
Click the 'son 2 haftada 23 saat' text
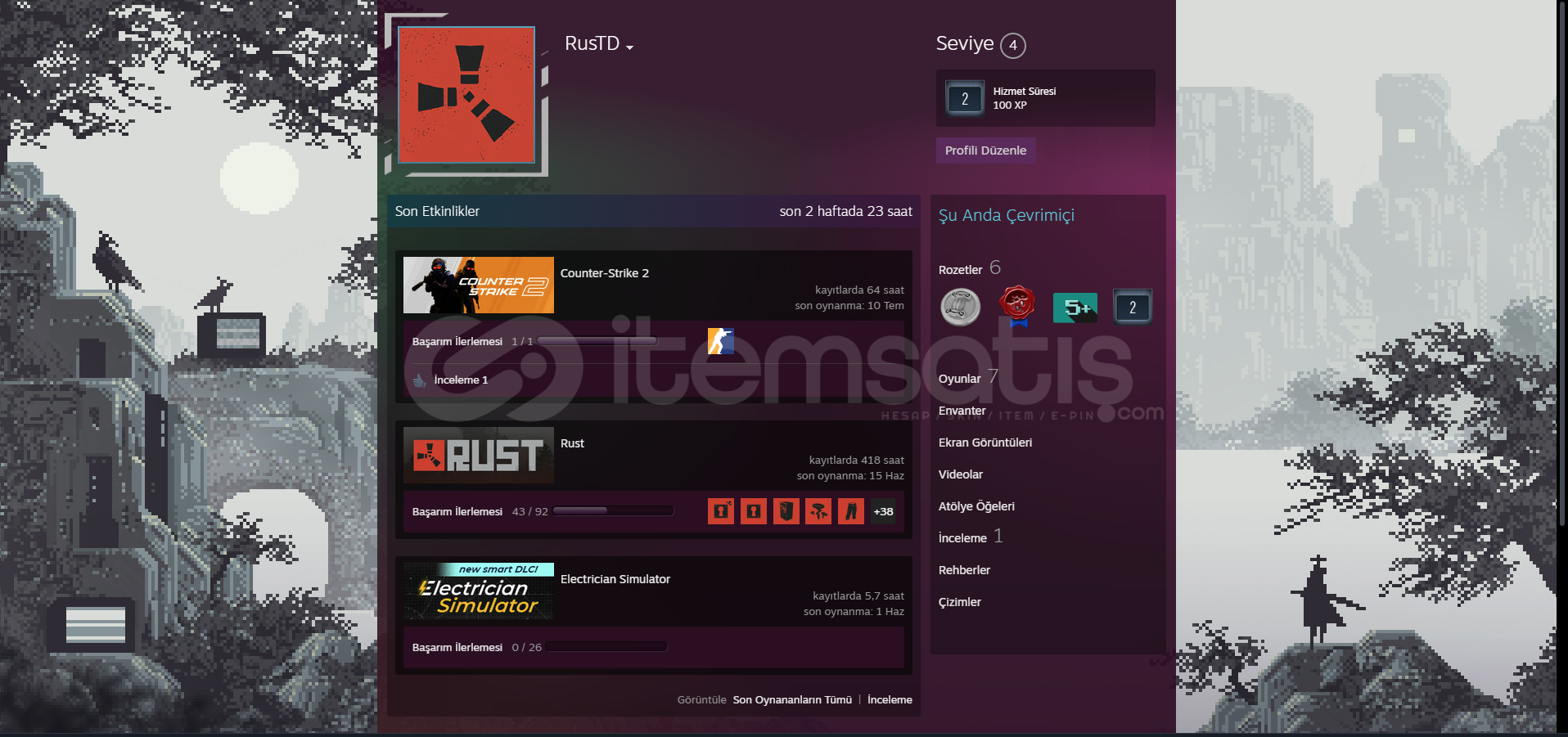pos(845,211)
